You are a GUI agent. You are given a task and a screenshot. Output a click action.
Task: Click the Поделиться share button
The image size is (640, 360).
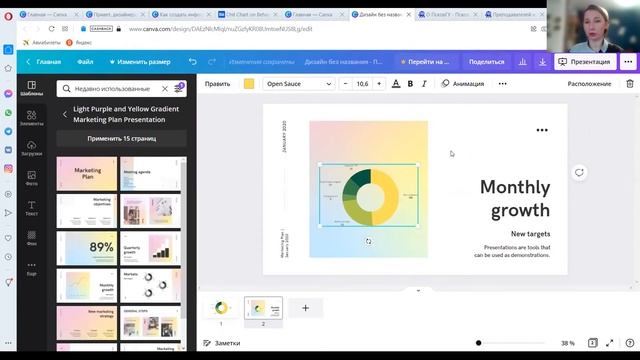487,62
